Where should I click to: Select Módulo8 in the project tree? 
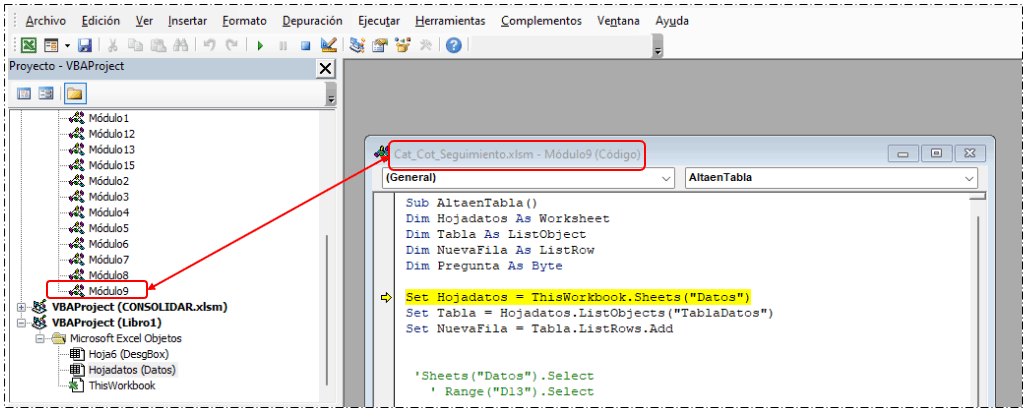tap(109, 275)
